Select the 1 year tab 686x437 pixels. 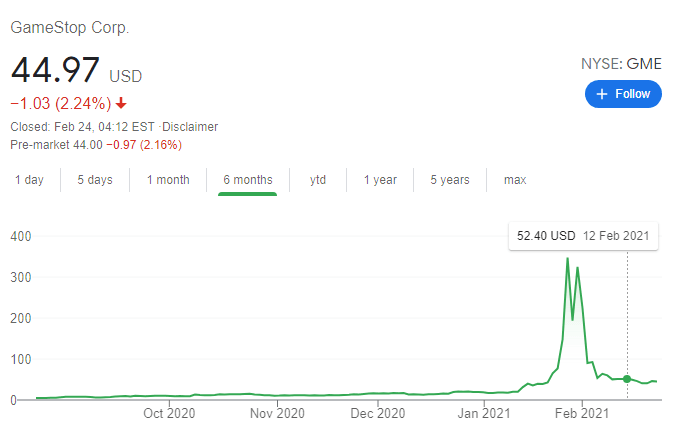(380, 180)
